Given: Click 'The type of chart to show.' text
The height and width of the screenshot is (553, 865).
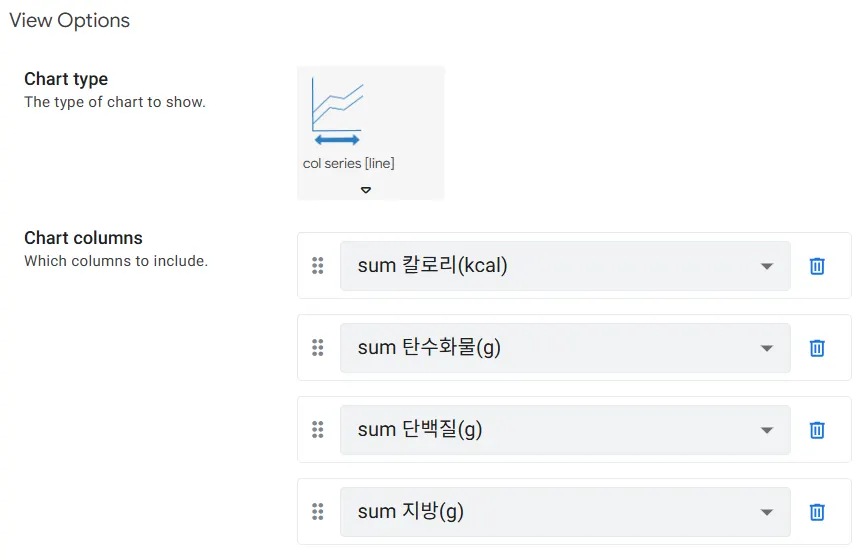Looking at the screenshot, I should click(x=115, y=102).
